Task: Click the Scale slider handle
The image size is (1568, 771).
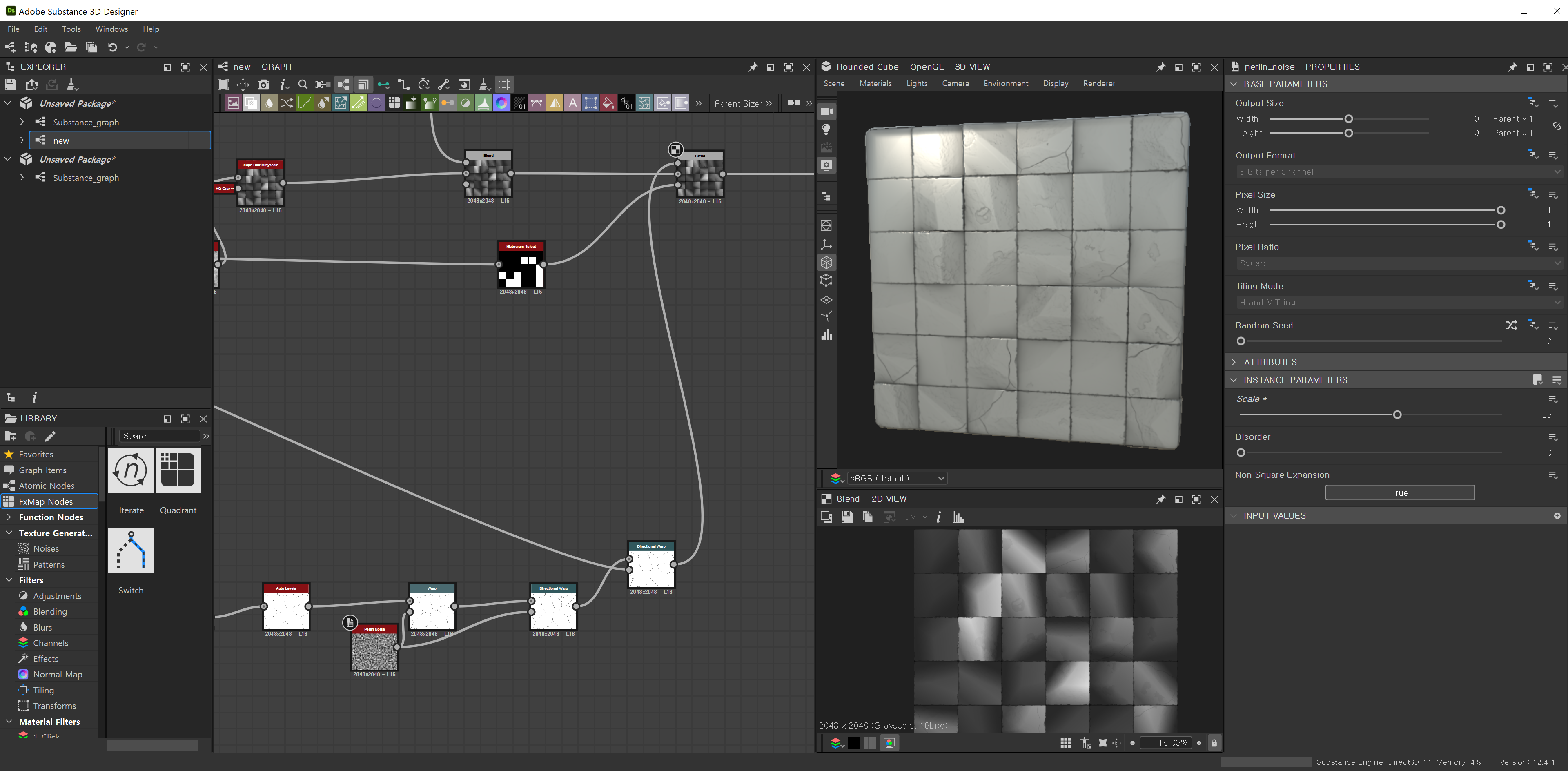Action: coord(1397,415)
